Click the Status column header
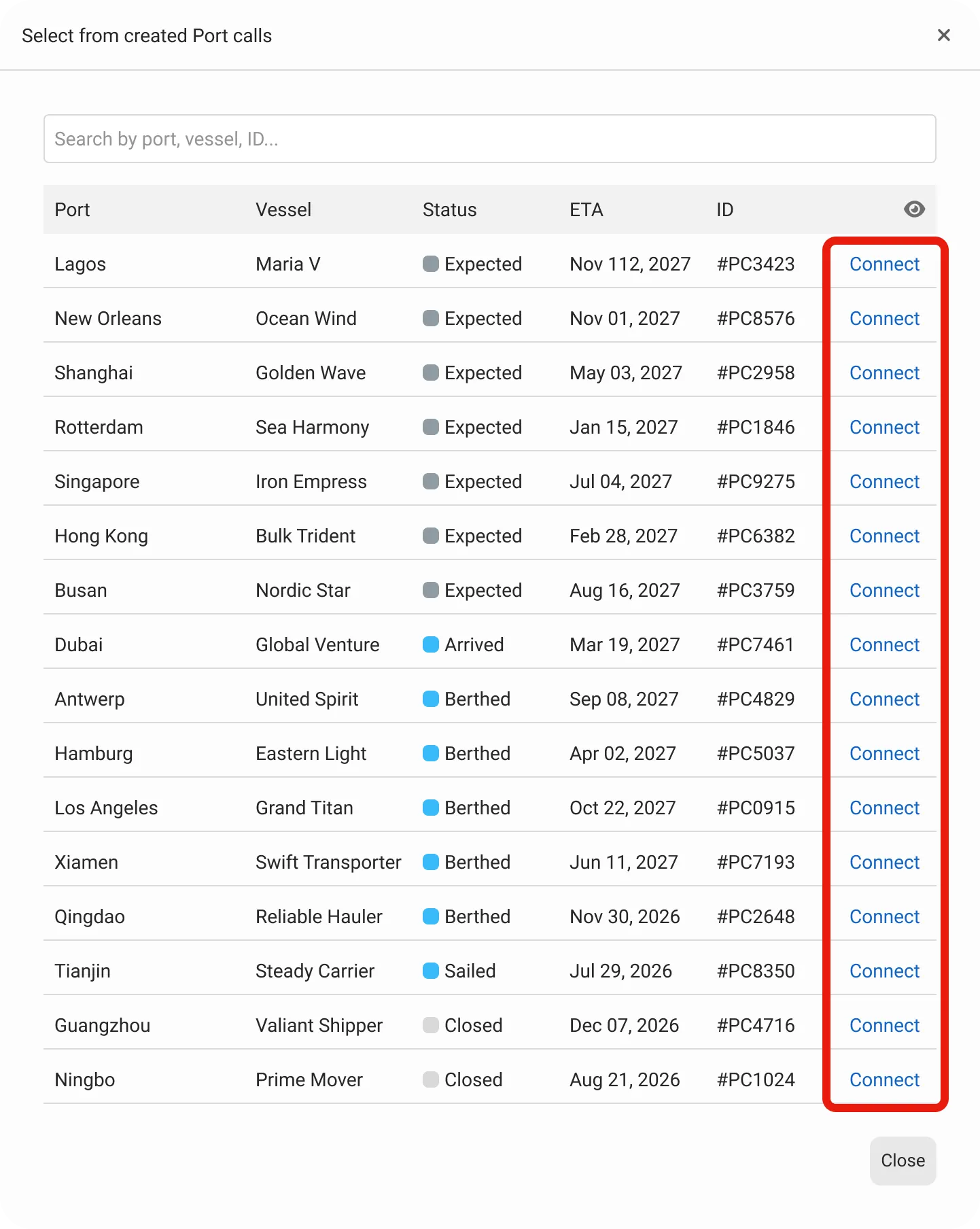The width and height of the screenshot is (980, 1229). [449, 209]
